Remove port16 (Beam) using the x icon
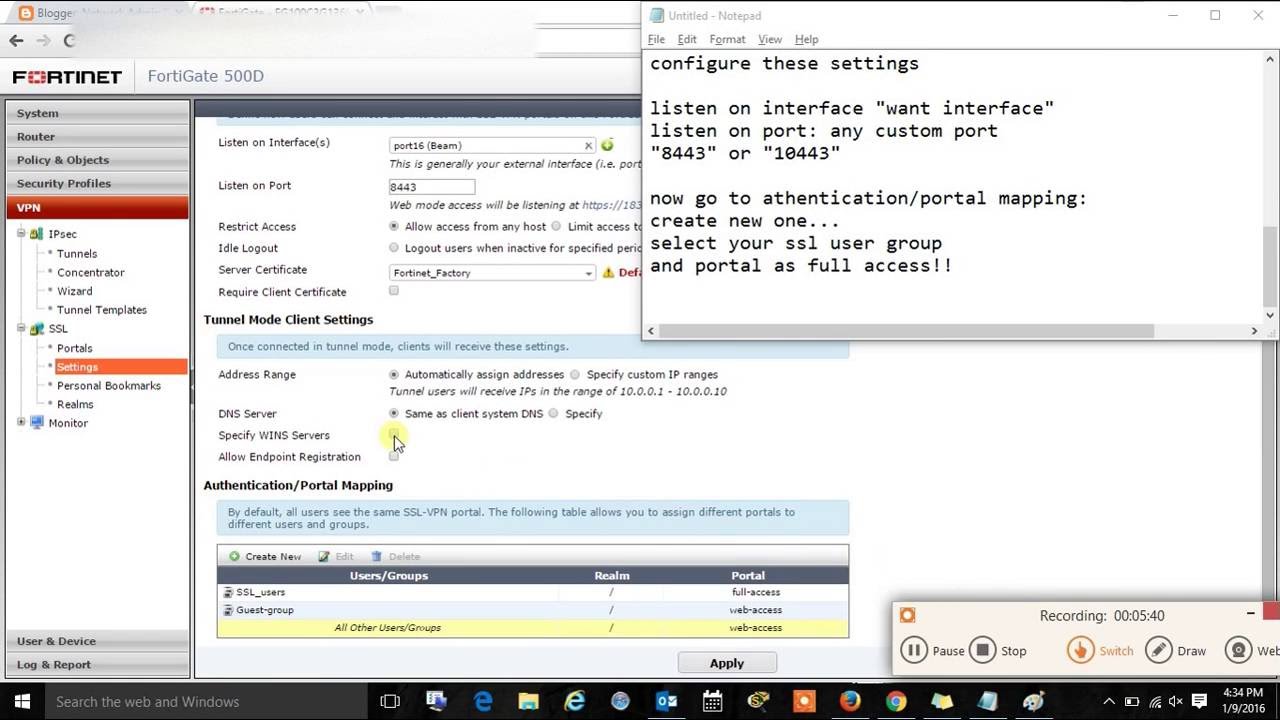1280x720 pixels. click(589, 144)
